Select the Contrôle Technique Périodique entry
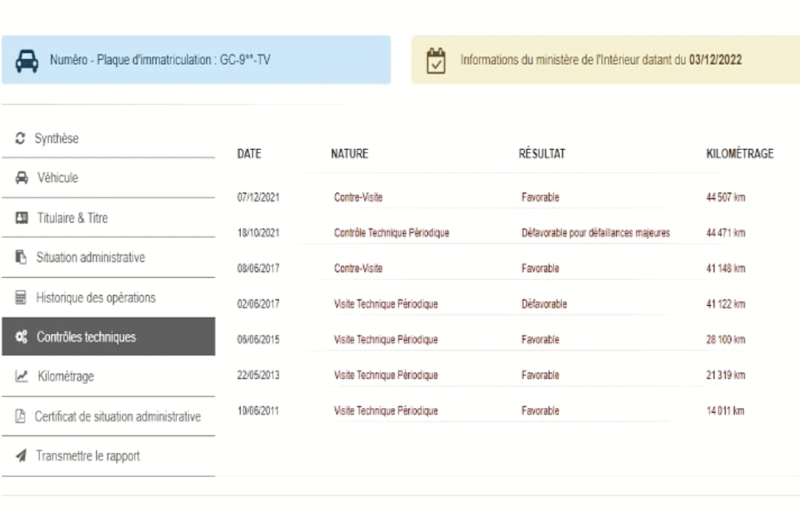Image resolution: width=800 pixels, height=515 pixels. (391, 233)
